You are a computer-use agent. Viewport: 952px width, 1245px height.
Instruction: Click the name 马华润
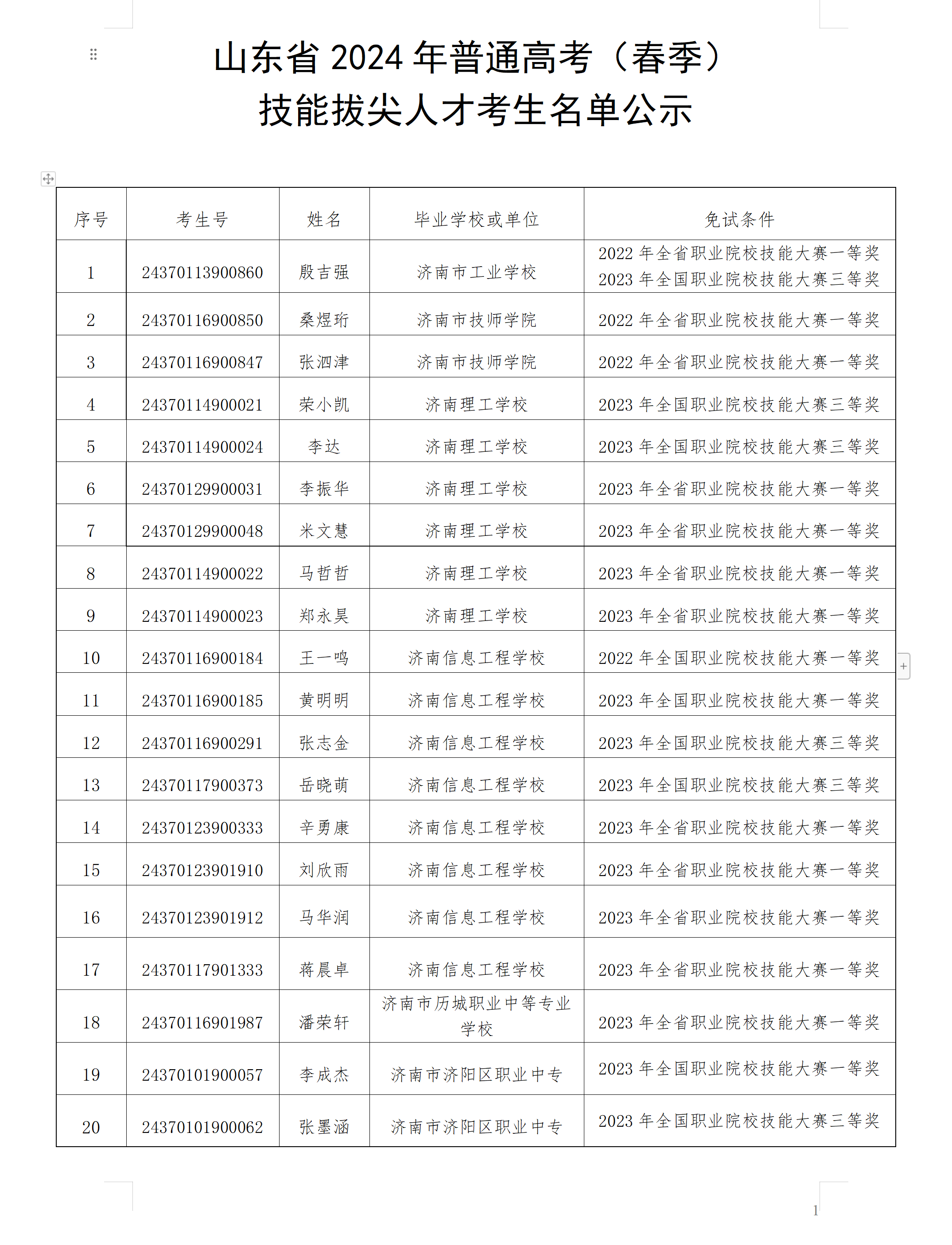pos(324,917)
